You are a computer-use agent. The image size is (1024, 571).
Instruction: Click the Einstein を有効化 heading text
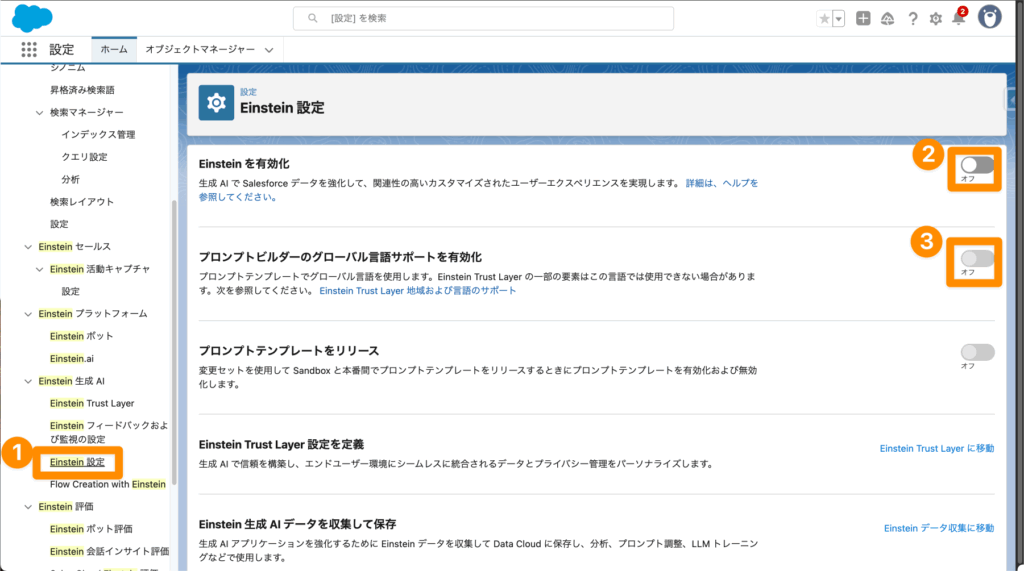tap(244, 164)
